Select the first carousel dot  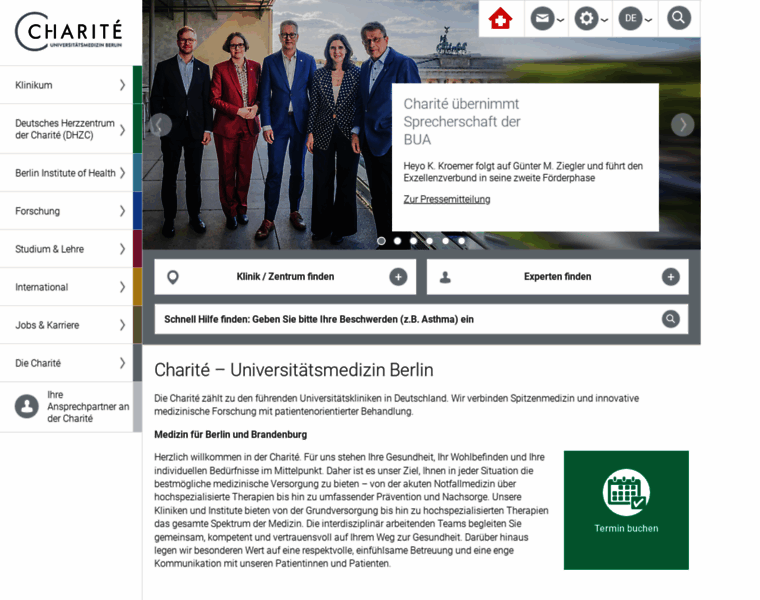381,241
